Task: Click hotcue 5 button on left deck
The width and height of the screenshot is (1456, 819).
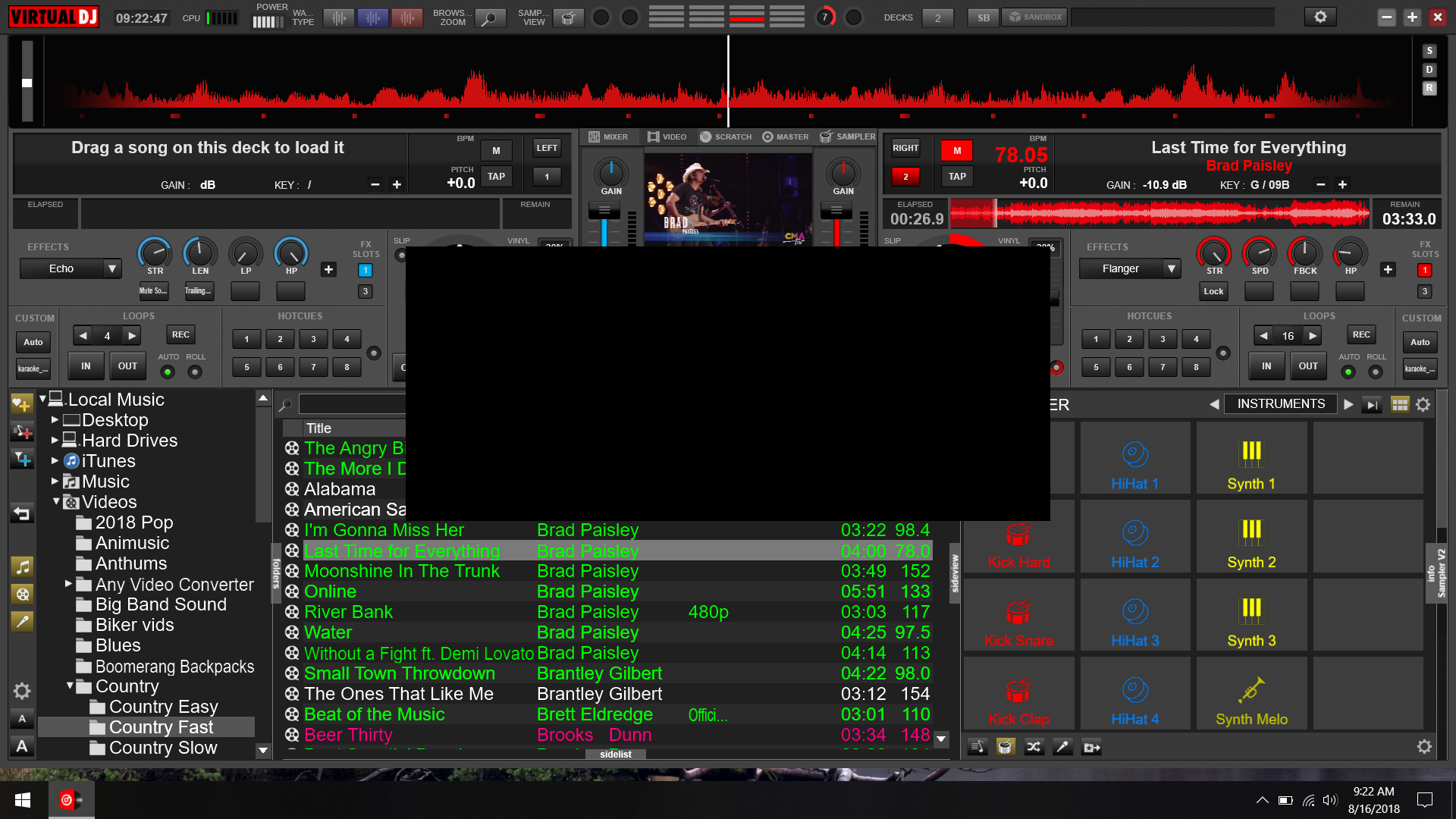Action: [246, 367]
